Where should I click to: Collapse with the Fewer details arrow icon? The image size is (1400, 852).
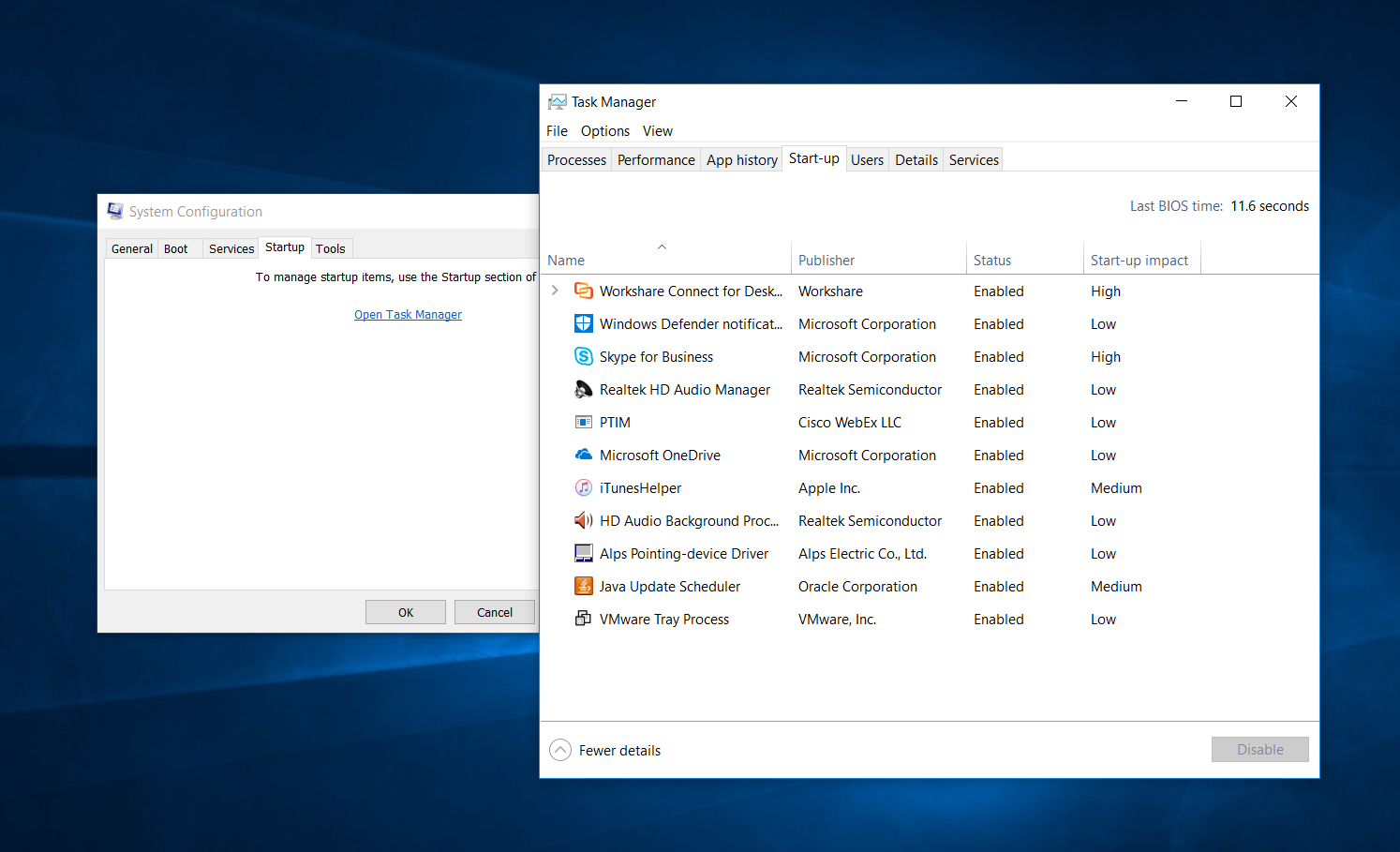pyautogui.click(x=560, y=750)
